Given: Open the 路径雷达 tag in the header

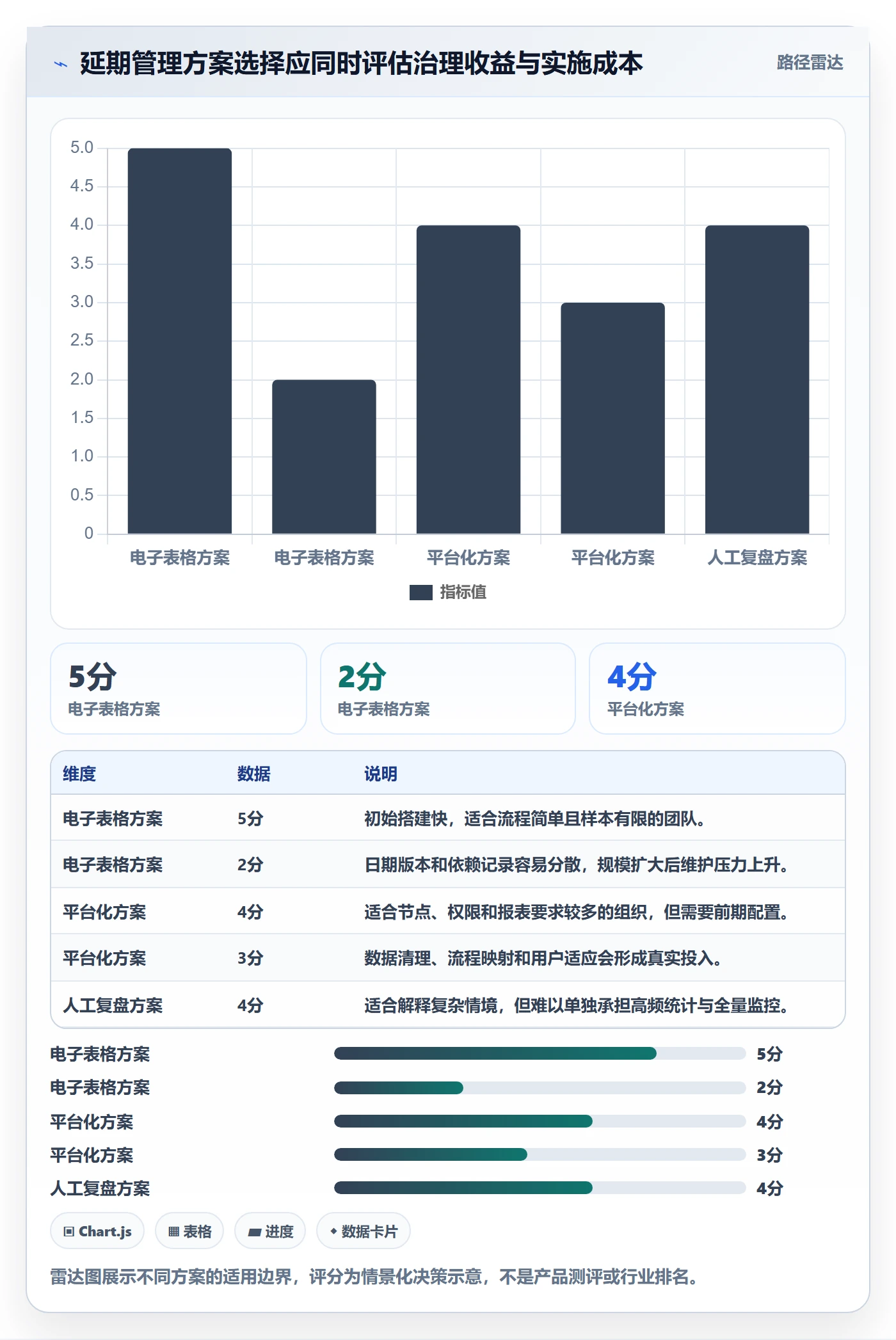Looking at the screenshot, I should [x=810, y=62].
